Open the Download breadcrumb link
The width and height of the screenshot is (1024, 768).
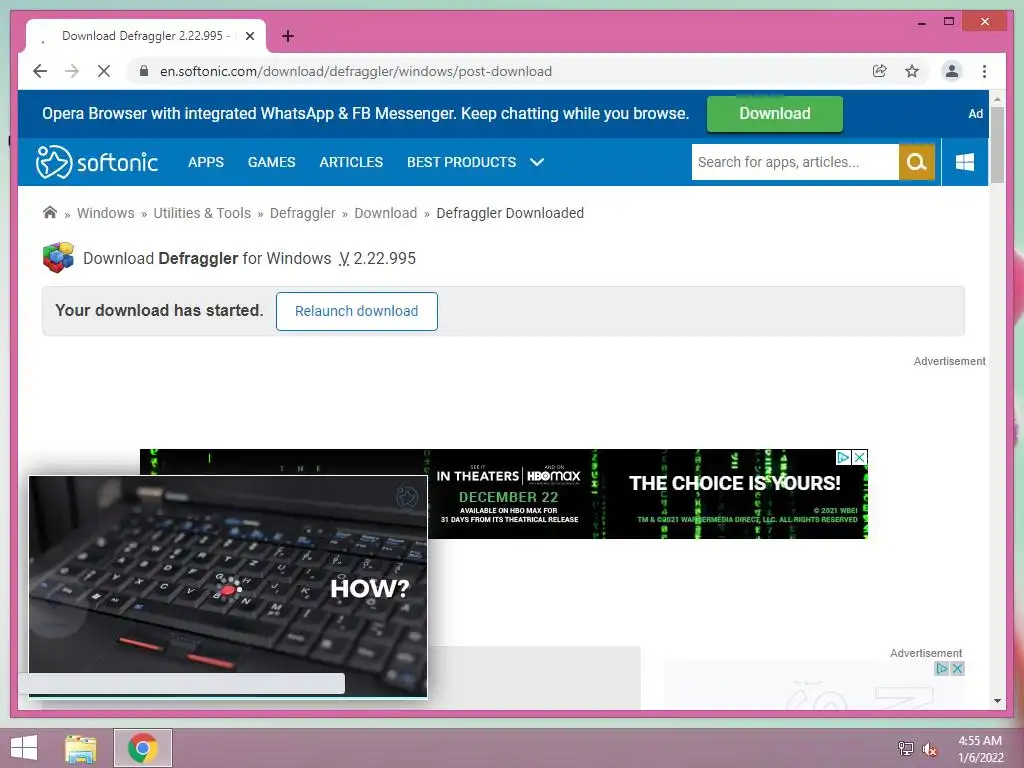pyautogui.click(x=385, y=213)
